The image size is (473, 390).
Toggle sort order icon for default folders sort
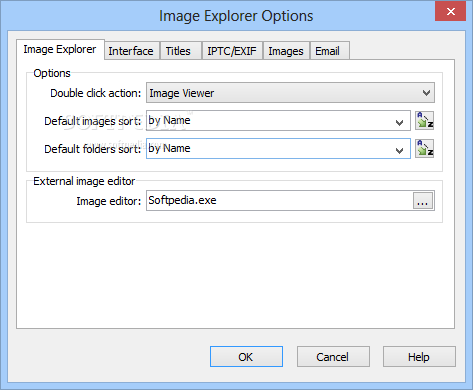pos(424,148)
